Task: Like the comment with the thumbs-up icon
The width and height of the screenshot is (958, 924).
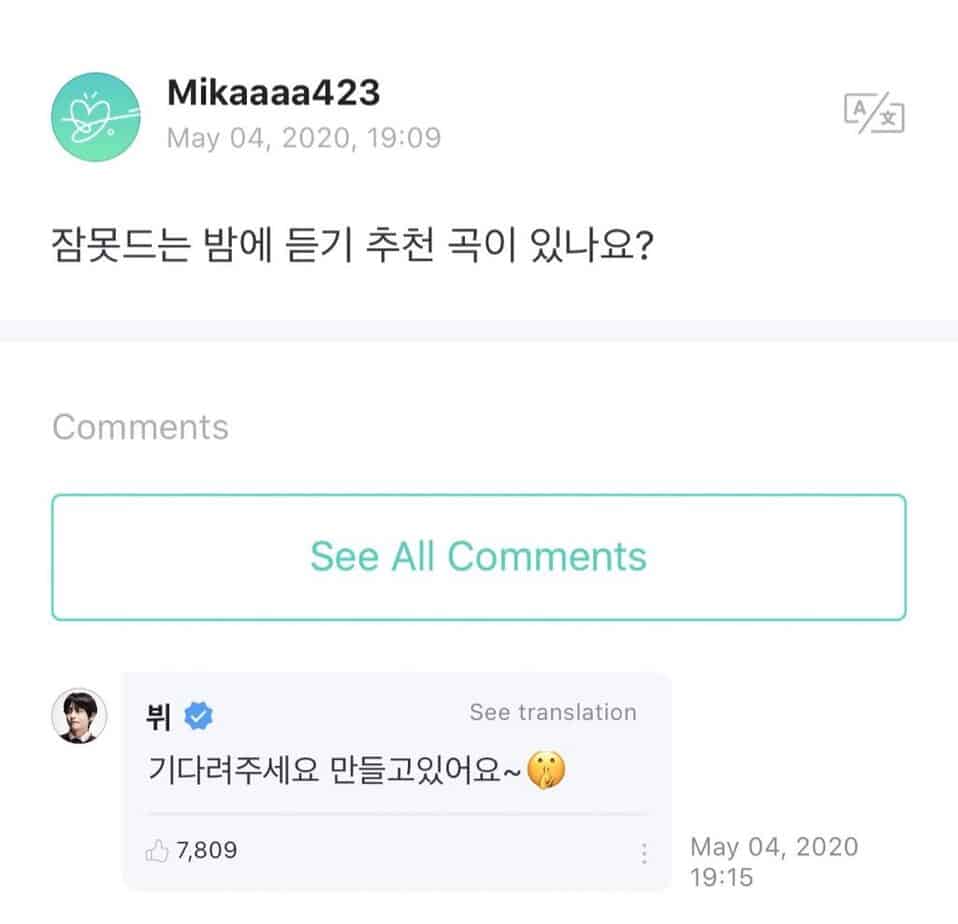Action: (x=157, y=852)
